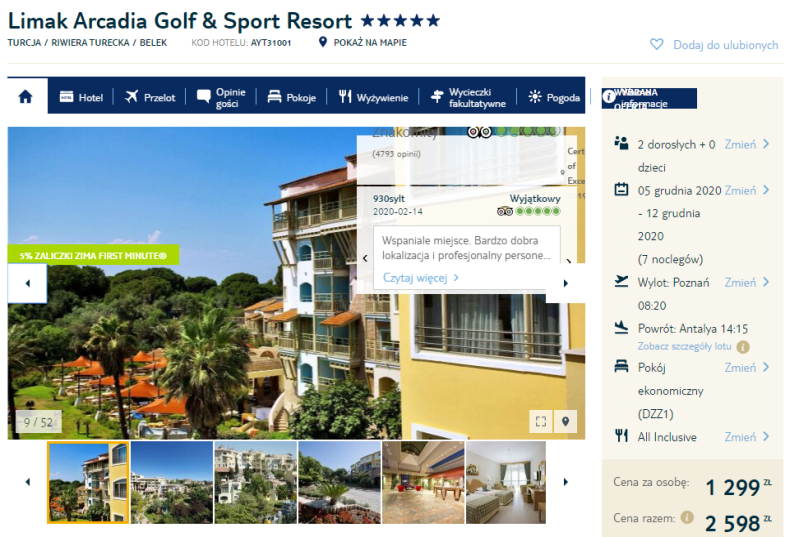Expand Zmień for number of guests
The width and height of the screenshot is (790, 537).
click(747, 145)
